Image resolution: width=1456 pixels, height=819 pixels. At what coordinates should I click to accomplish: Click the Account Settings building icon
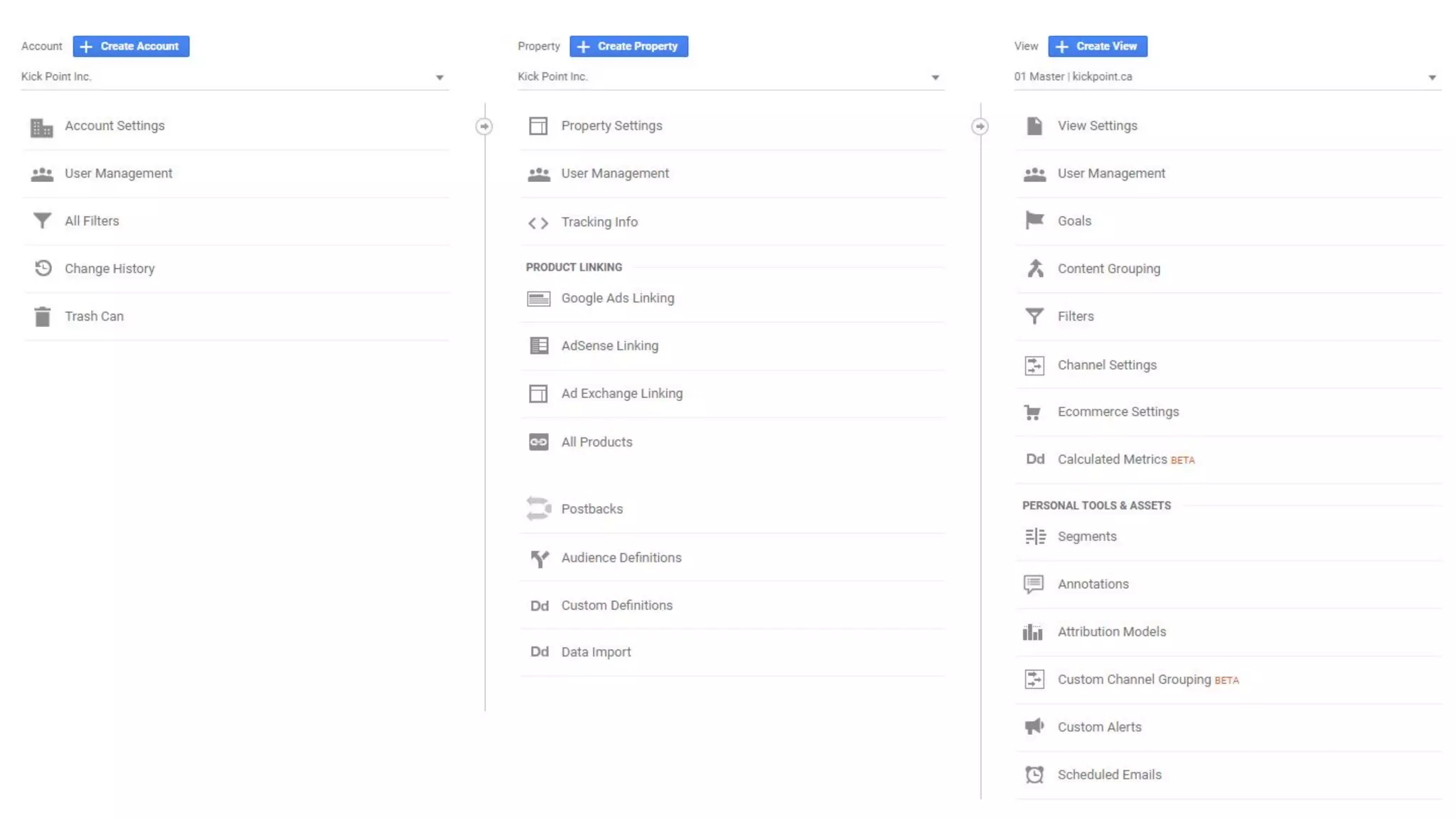pos(42,127)
